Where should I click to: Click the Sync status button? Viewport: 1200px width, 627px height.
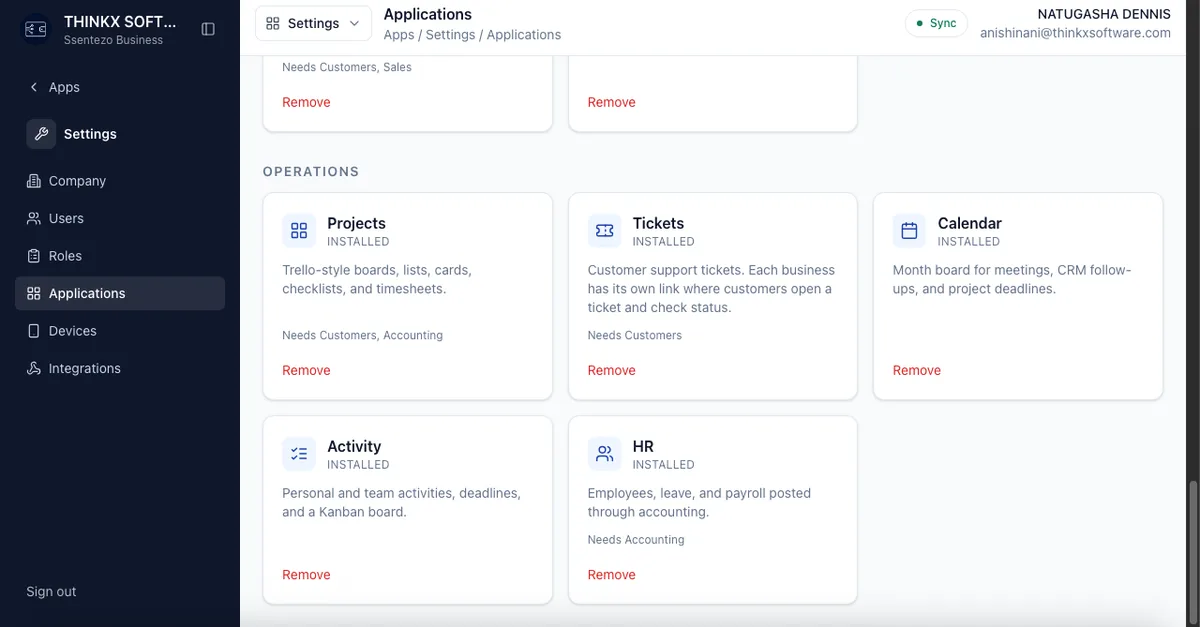(x=936, y=23)
